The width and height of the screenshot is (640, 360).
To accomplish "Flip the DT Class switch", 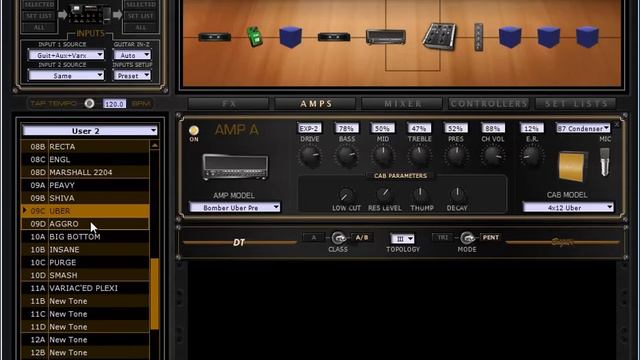I will click(x=338, y=238).
